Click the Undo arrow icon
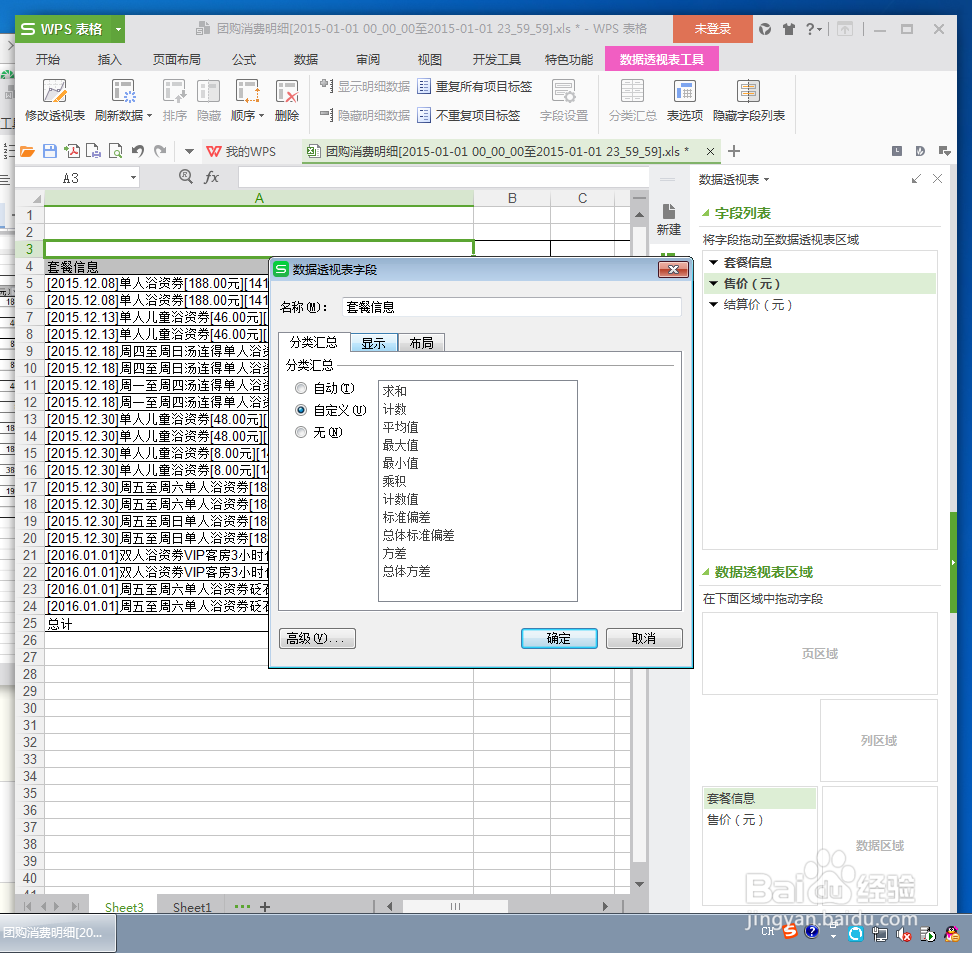This screenshot has width=972, height=953. 138,151
